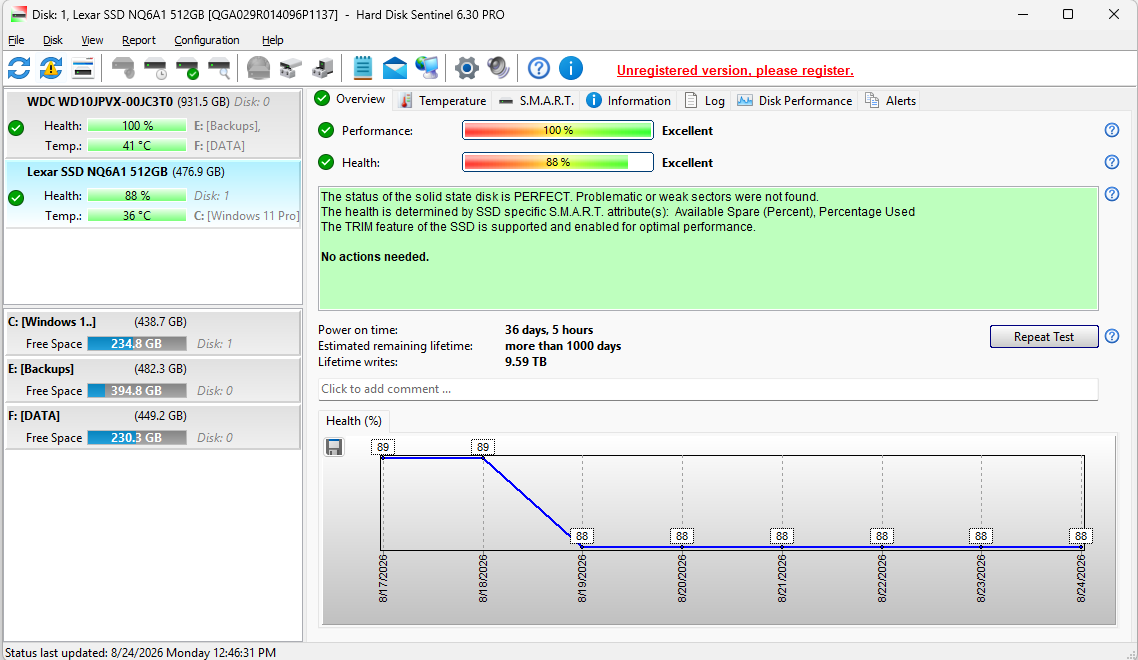Switch to the Alerts tab
Screen dimensions: 1138x660
[x=891, y=100]
